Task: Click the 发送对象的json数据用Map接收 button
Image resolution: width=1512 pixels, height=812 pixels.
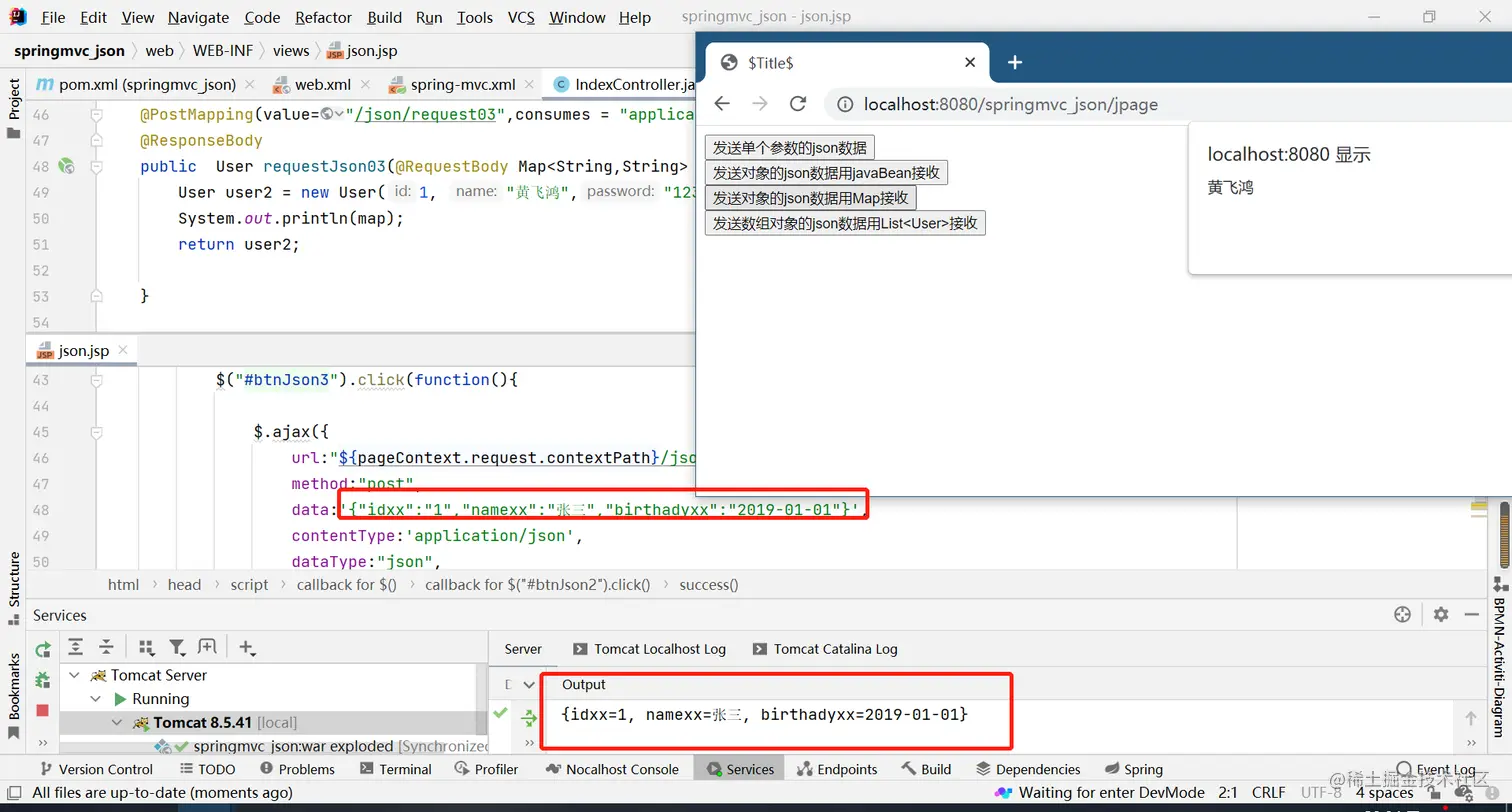Action: click(811, 198)
